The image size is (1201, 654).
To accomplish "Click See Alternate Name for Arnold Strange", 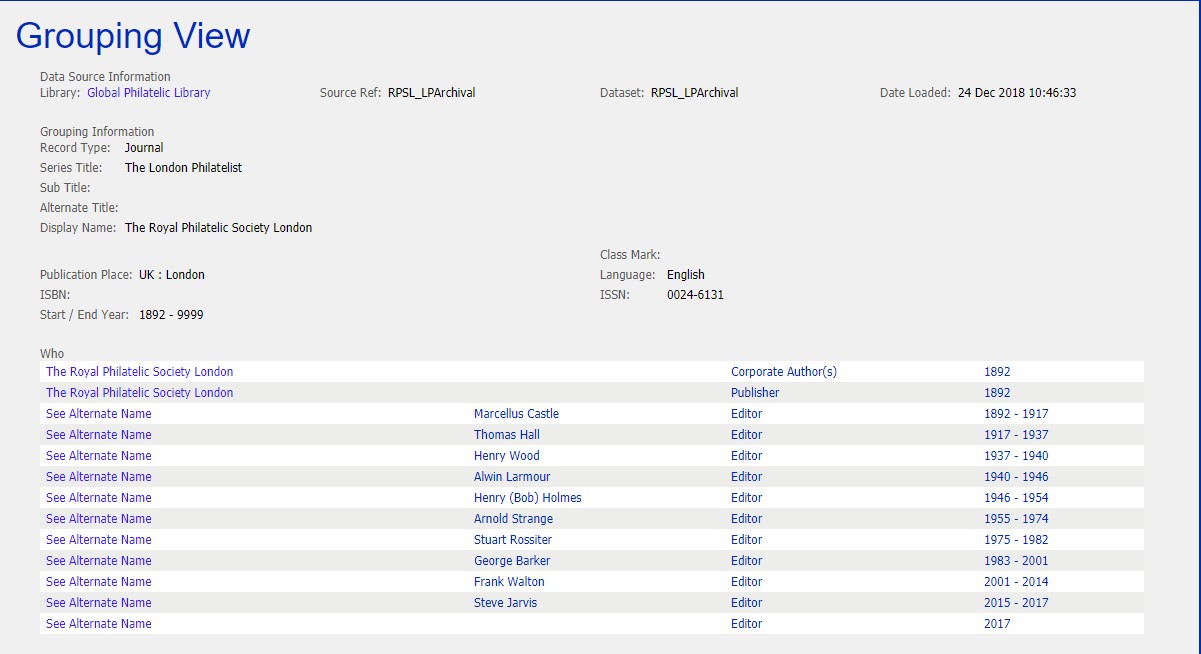I will (99, 519).
